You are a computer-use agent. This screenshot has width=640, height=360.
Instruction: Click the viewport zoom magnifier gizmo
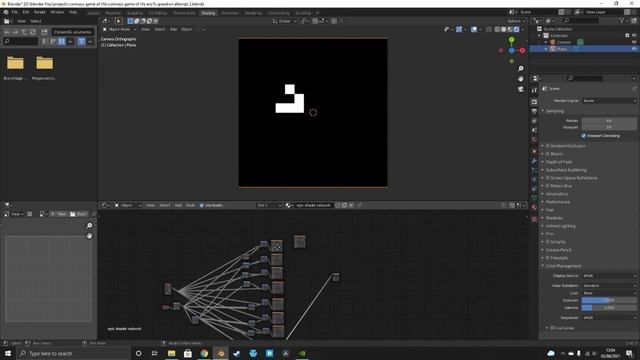(520, 69)
